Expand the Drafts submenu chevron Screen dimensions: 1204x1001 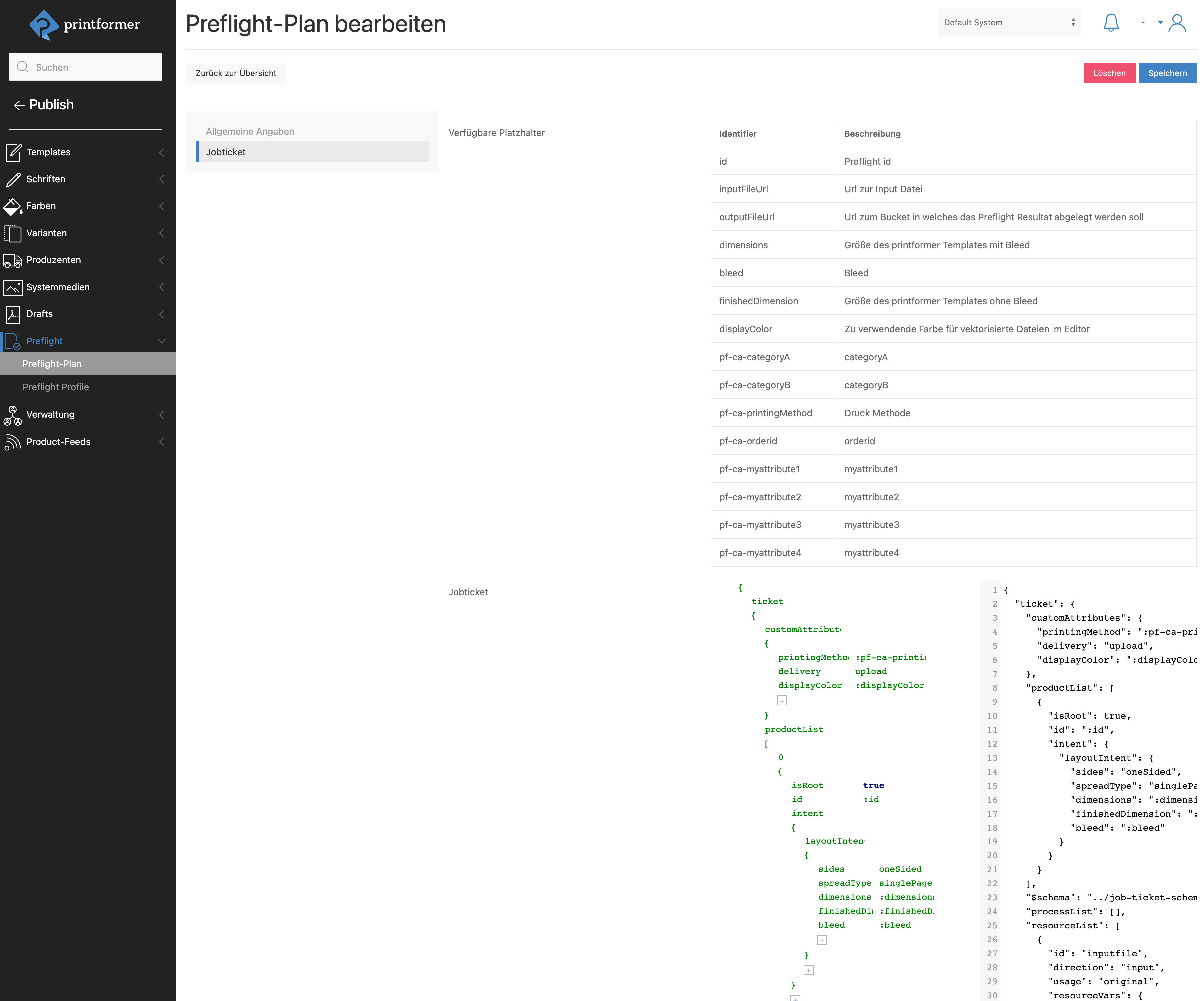162,314
